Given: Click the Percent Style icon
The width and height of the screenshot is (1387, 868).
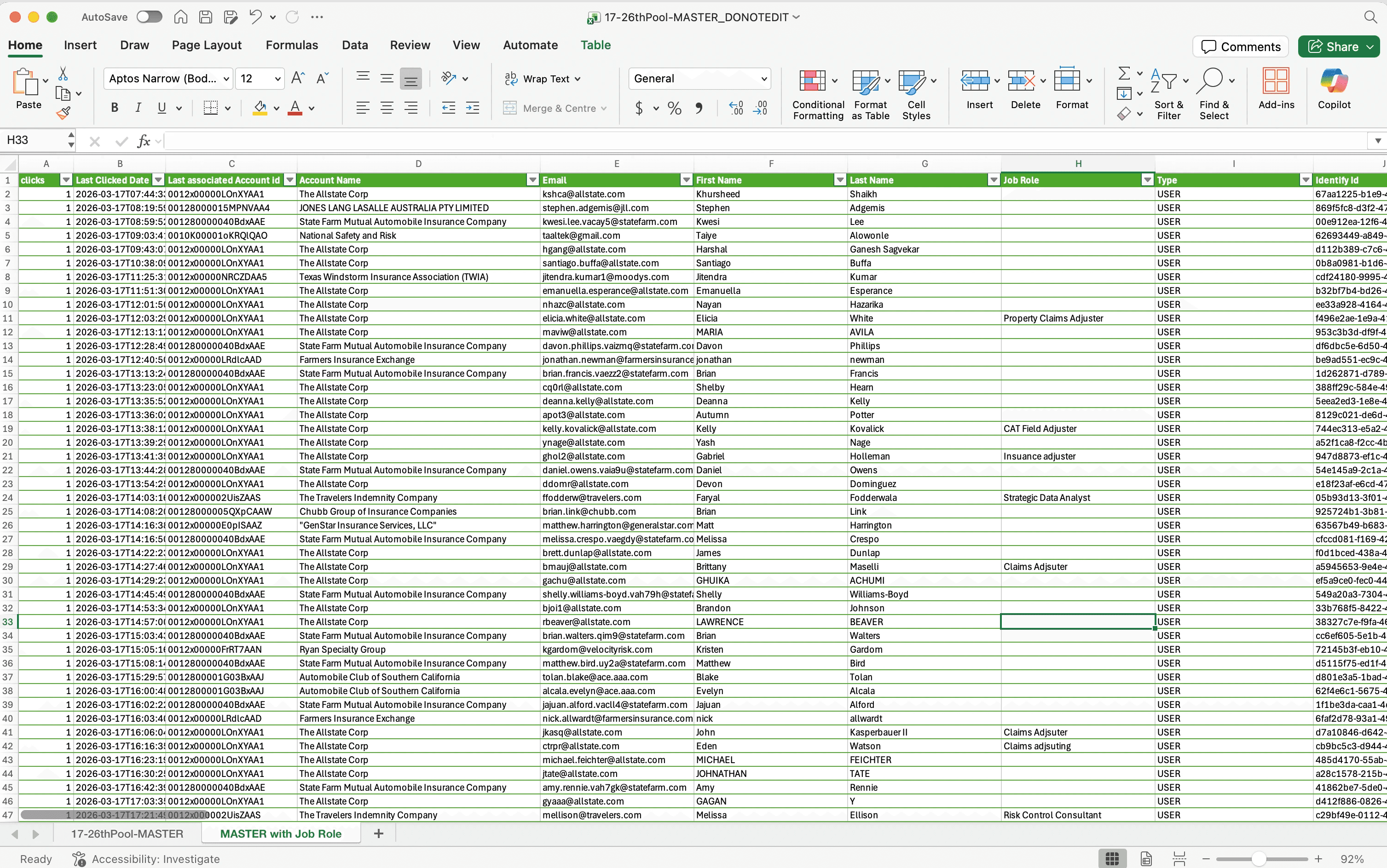Looking at the screenshot, I should click(674, 108).
